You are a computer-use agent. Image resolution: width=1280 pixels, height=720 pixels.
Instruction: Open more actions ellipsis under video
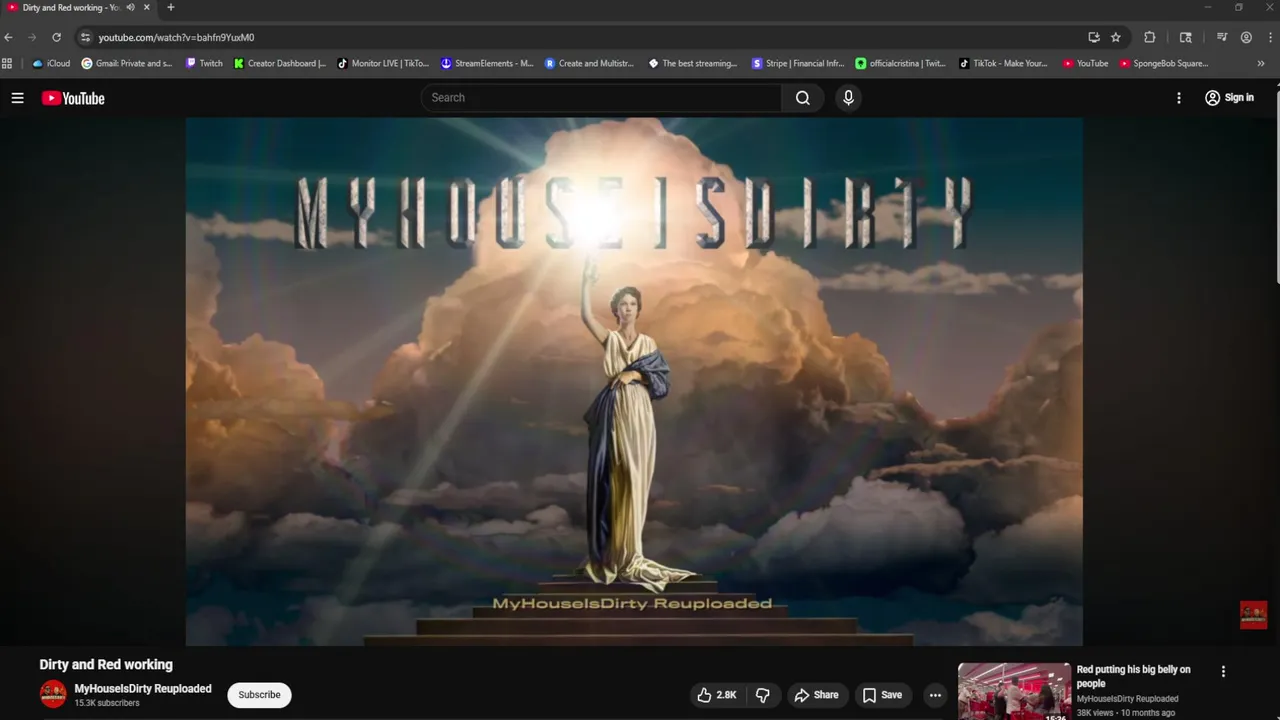(x=935, y=695)
